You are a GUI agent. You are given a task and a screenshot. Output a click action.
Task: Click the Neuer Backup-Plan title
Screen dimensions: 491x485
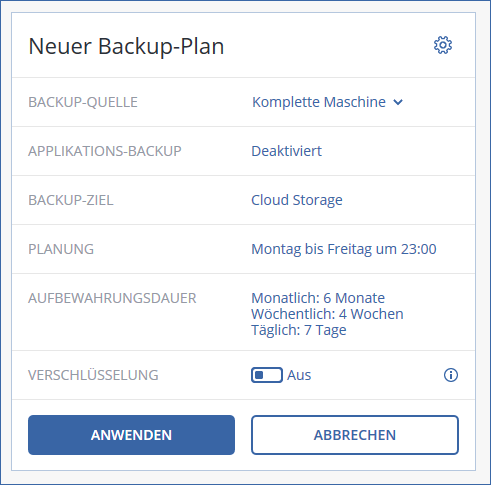[126, 46]
